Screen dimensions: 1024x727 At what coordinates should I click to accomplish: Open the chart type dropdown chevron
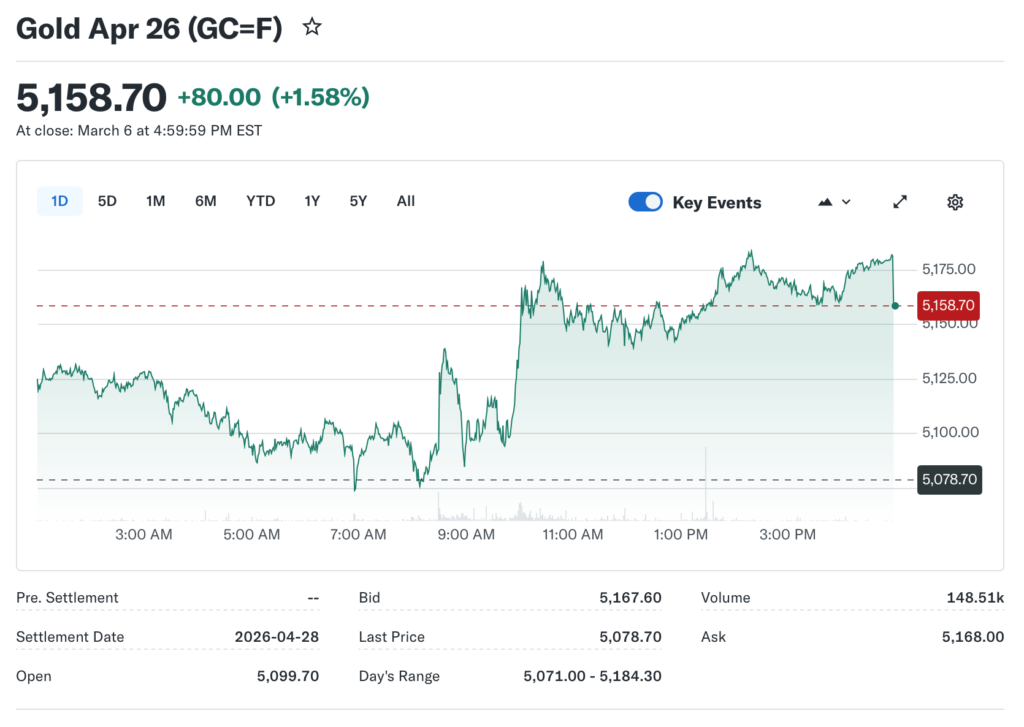844,202
